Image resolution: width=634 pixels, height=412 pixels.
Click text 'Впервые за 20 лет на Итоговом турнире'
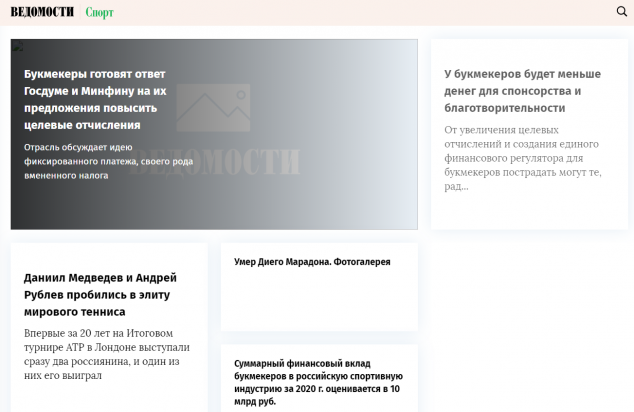point(107,354)
